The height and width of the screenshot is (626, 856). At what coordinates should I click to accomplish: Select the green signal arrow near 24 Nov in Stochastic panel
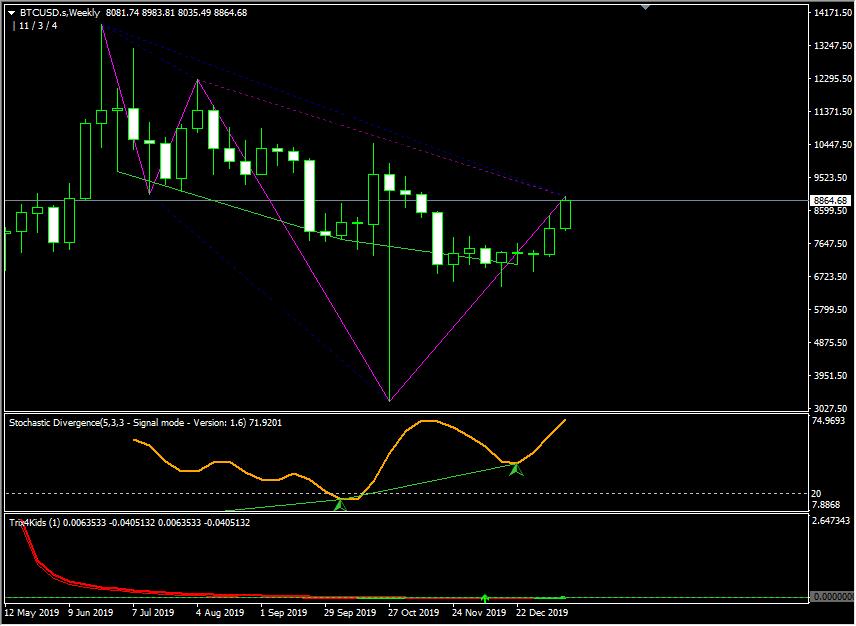[x=516, y=467]
